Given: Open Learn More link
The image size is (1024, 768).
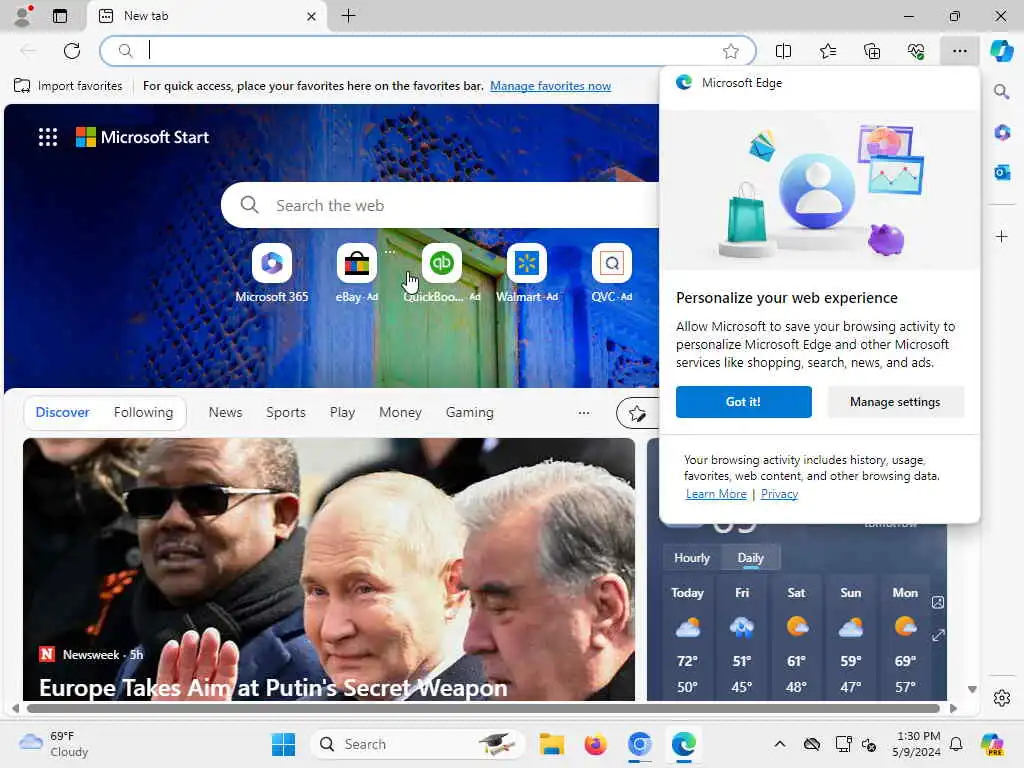Looking at the screenshot, I should point(716,494).
